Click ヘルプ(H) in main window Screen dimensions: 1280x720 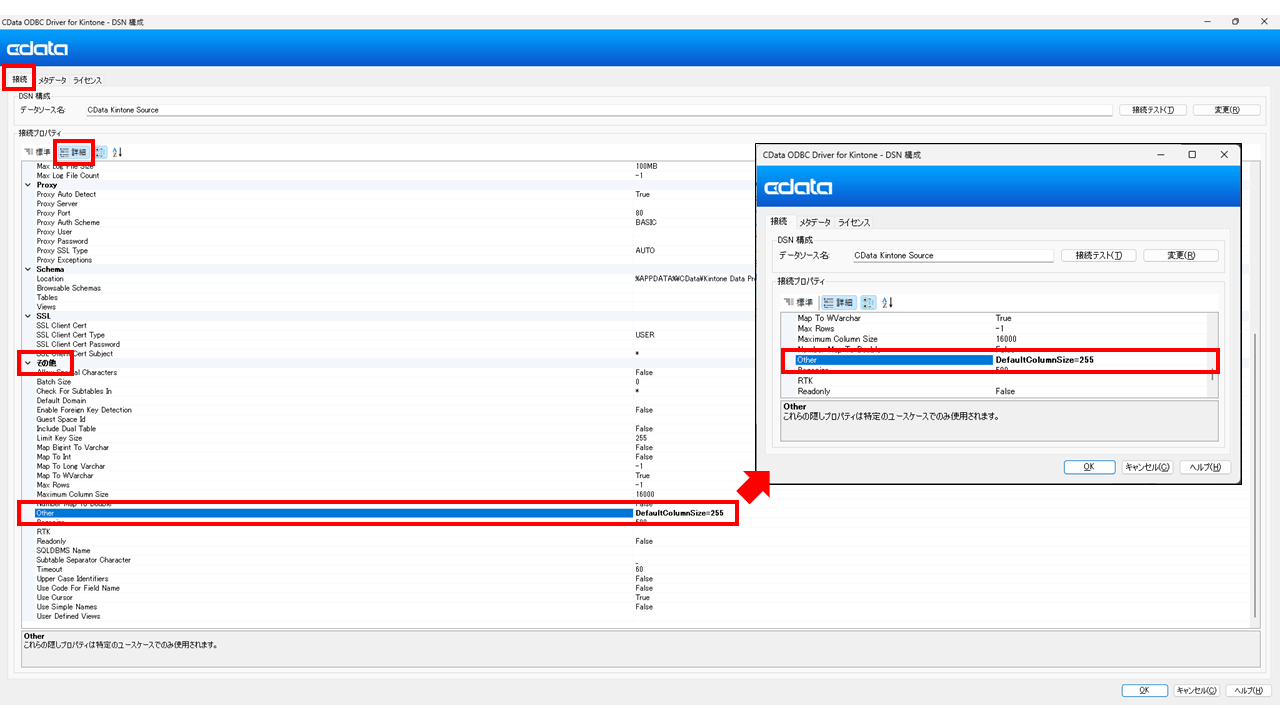pos(1247,690)
